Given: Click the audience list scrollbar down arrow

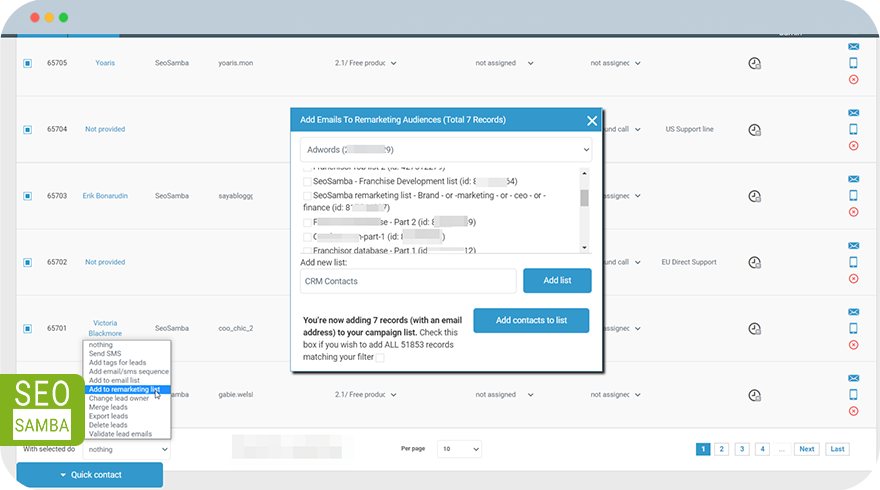Looking at the screenshot, I should click(584, 248).
